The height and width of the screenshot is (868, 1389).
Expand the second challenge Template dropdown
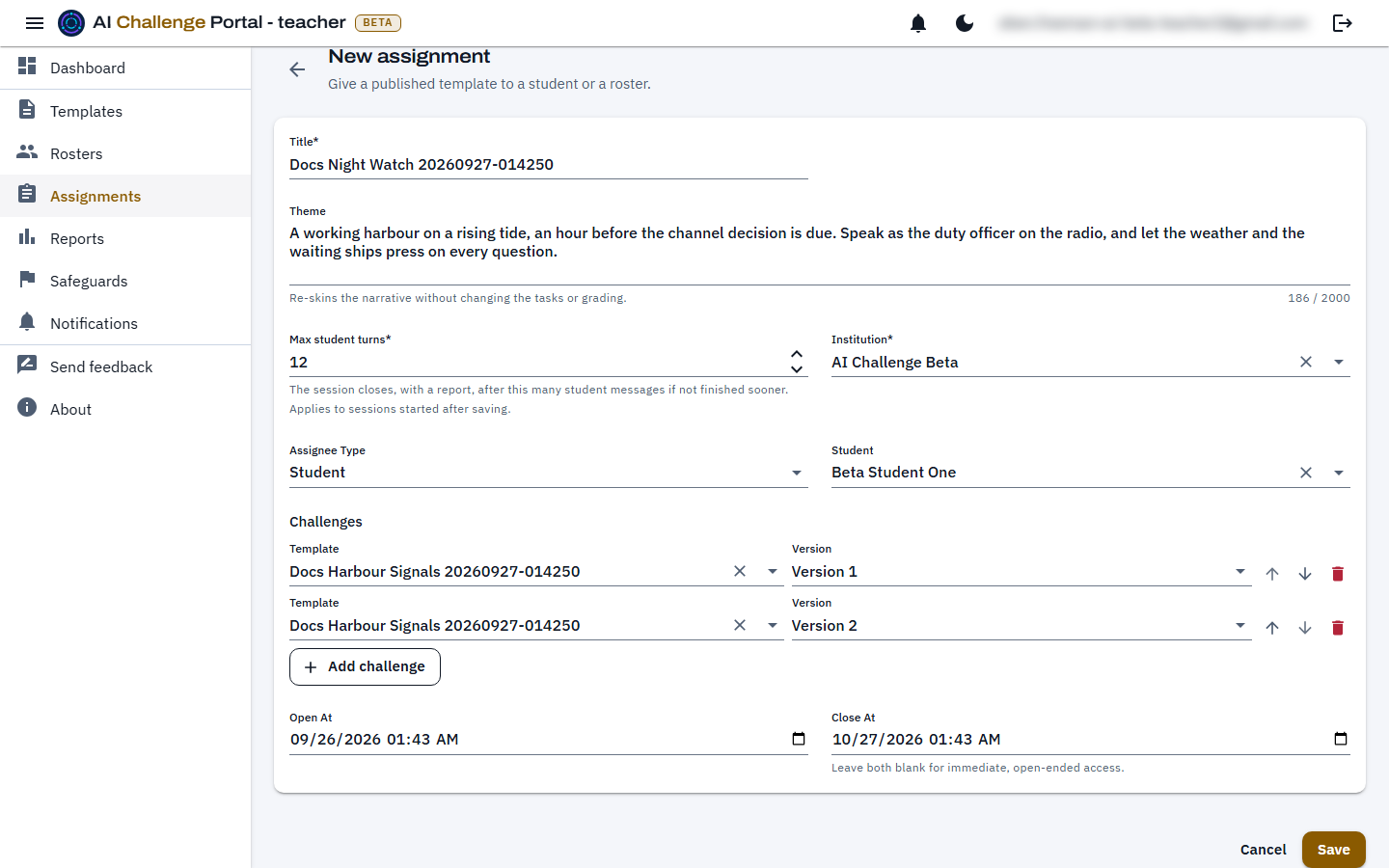click(x=773, y=625)
